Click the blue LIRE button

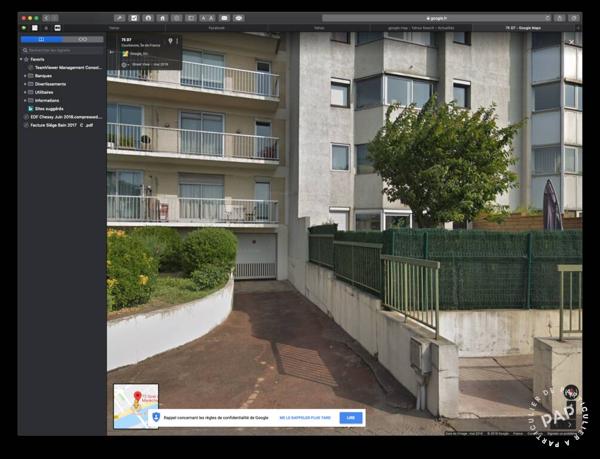[x=351, y=418]
